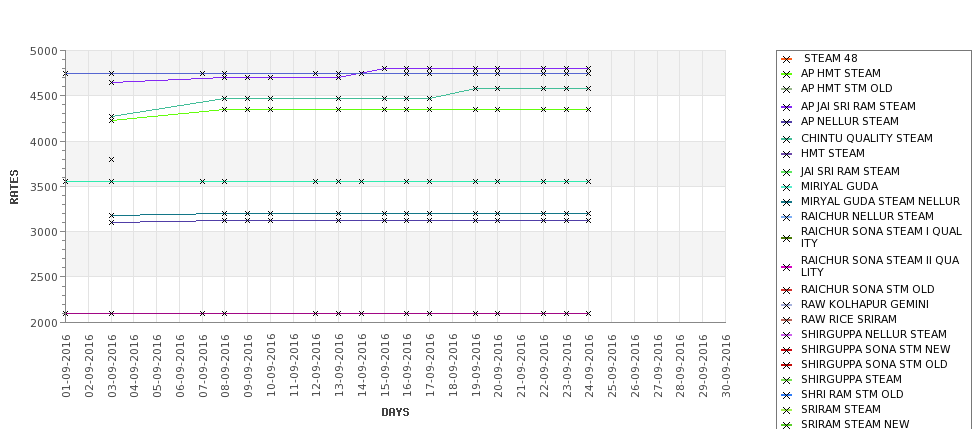Choose AP NELLUR STEAM in legend

point(849,121)
